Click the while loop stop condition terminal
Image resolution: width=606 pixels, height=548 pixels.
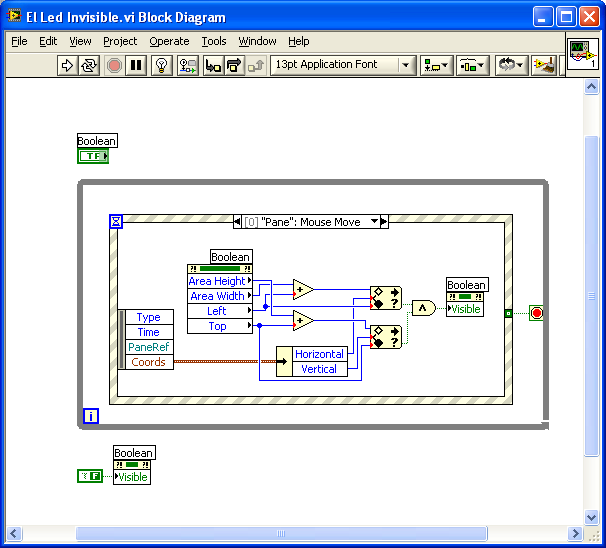[x=536, y=313]
